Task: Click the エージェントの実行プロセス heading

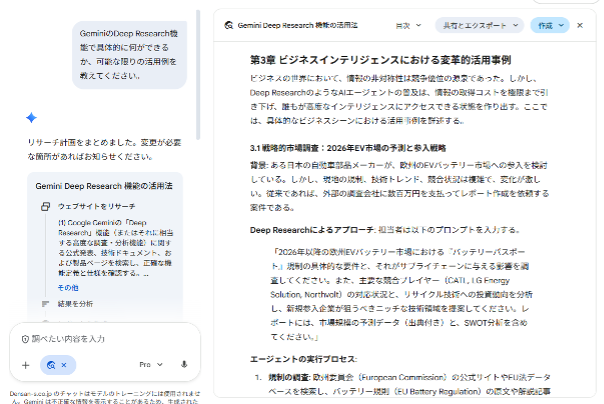Action: coord(304,359)
